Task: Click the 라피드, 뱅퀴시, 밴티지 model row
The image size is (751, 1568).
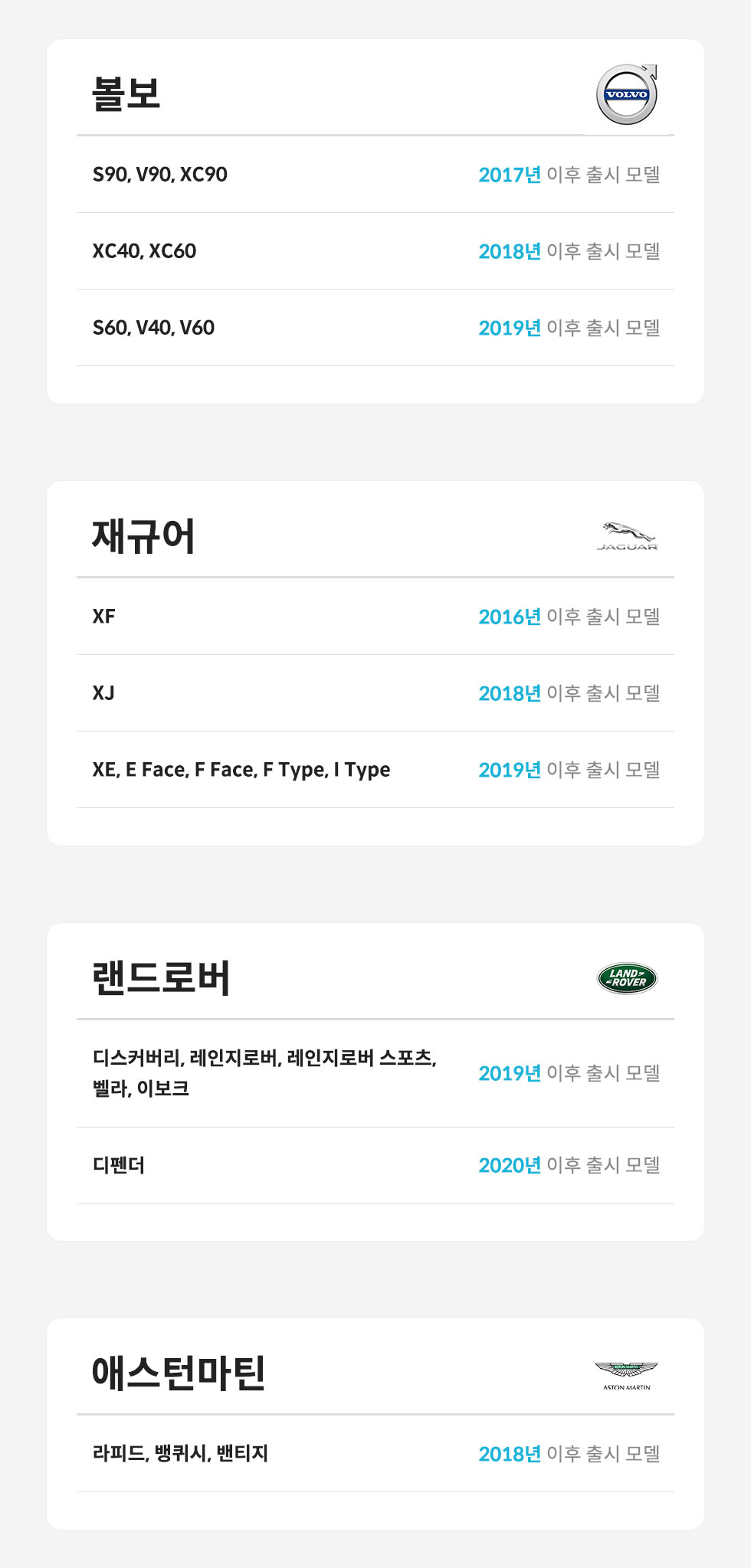Action: pyautogui.click(x=180, y=1453)
